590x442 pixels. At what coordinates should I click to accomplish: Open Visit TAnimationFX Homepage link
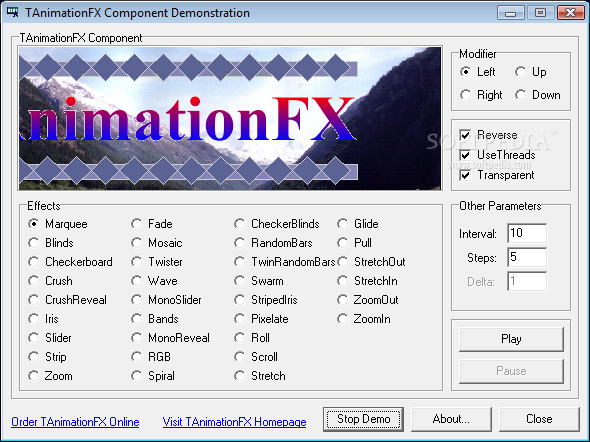click(x=234, y=422)
